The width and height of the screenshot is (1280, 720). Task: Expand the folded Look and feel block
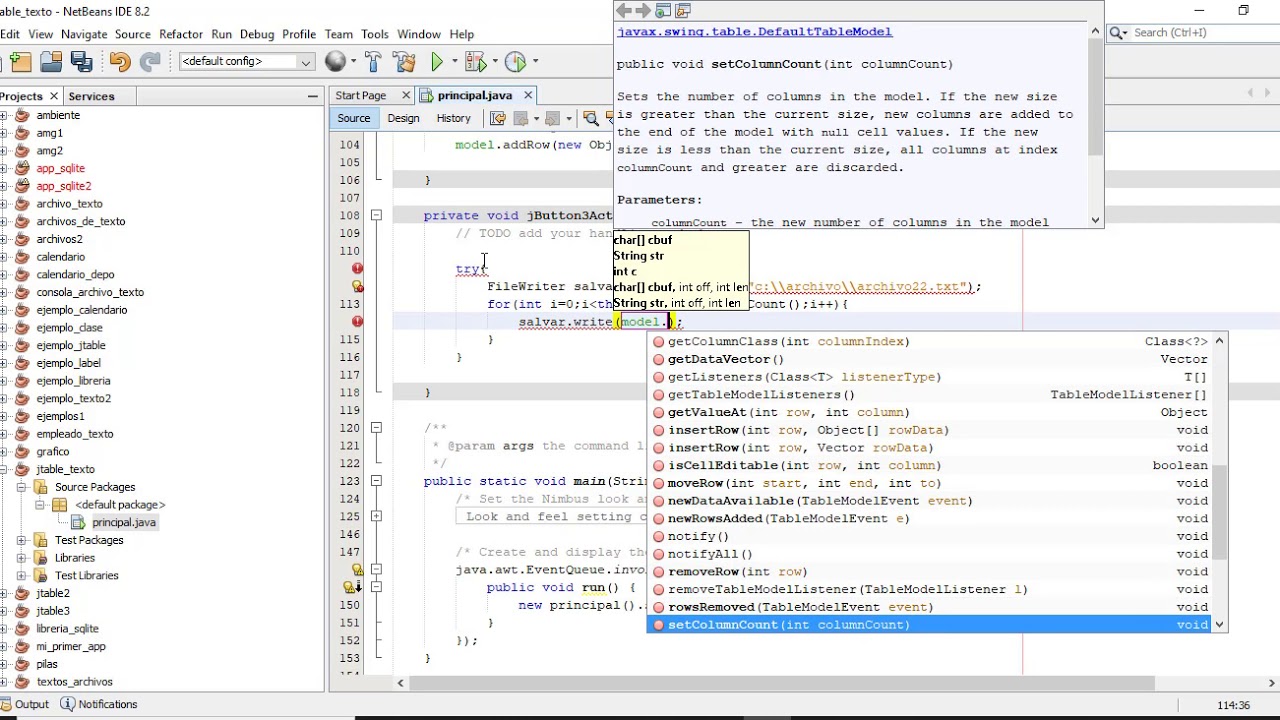point(376,517)
